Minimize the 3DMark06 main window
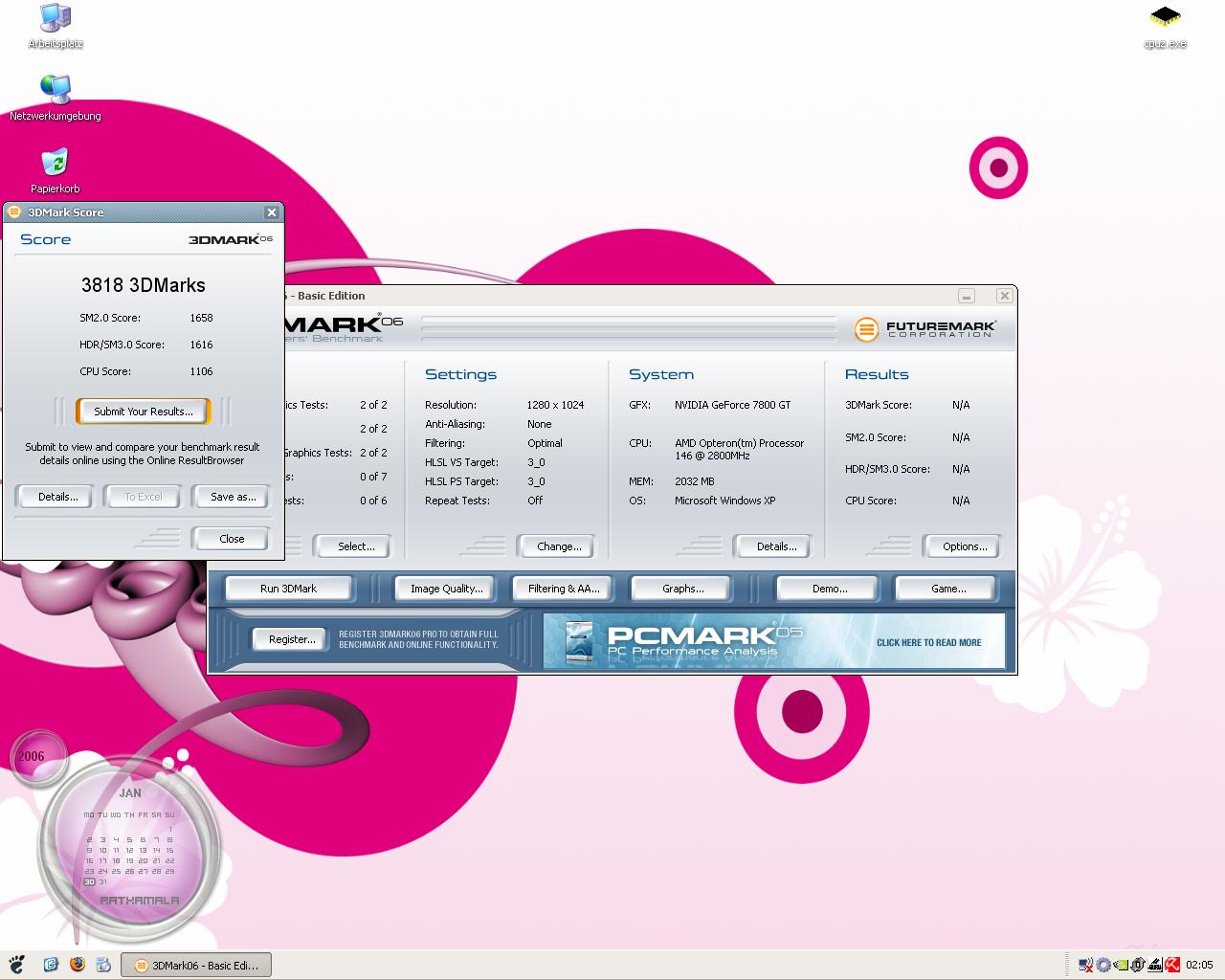 (x=967, y=296)
